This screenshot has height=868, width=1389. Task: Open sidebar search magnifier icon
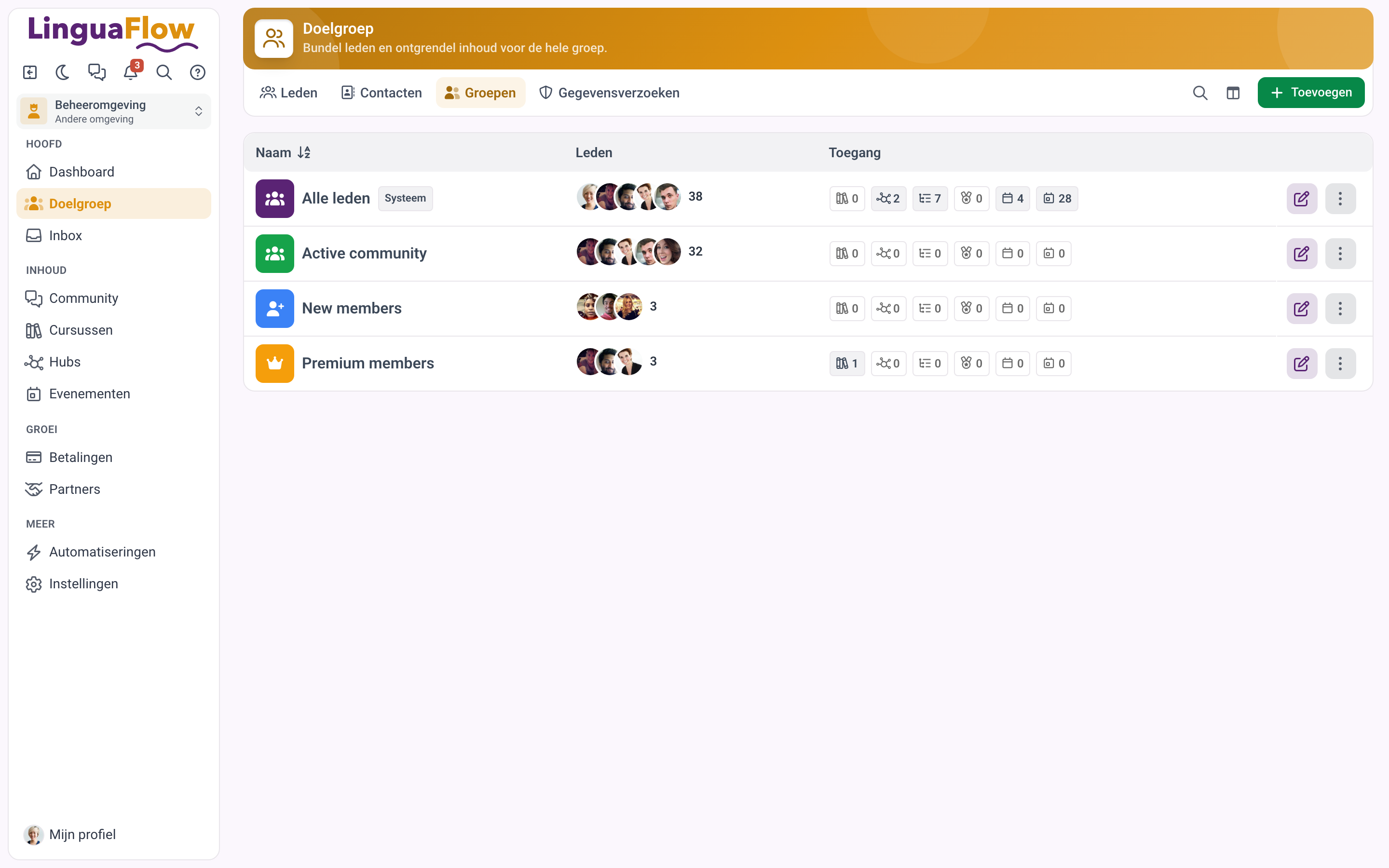[x=164, y=72]
